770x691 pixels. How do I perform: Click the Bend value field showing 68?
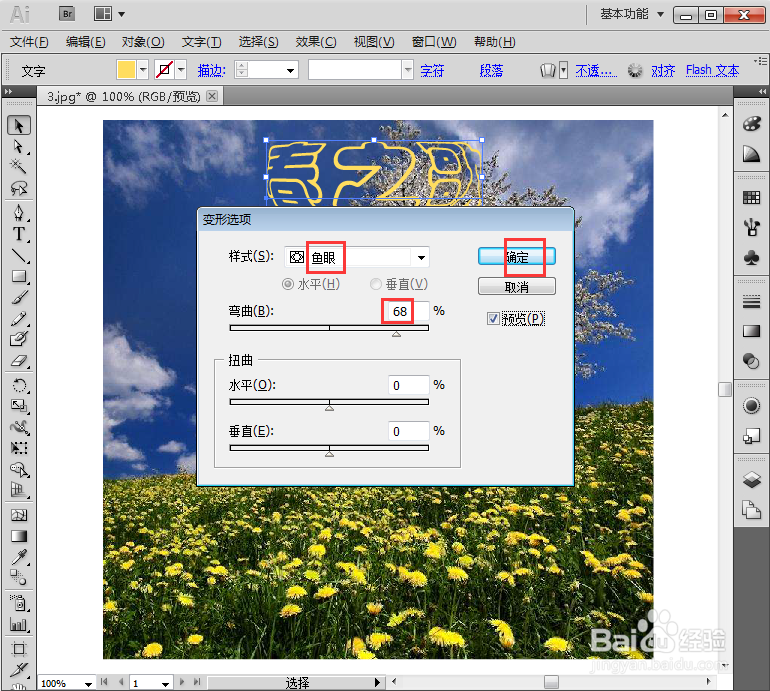coord(409,311)
